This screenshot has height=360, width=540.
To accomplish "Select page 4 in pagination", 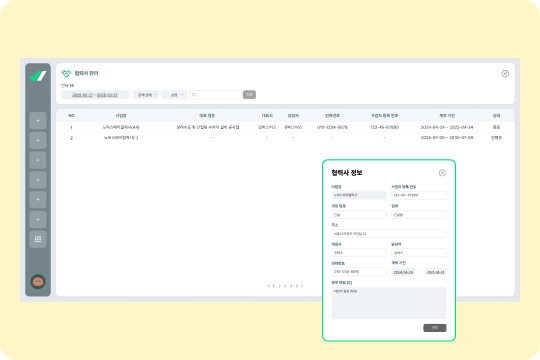I will (291, 286).
